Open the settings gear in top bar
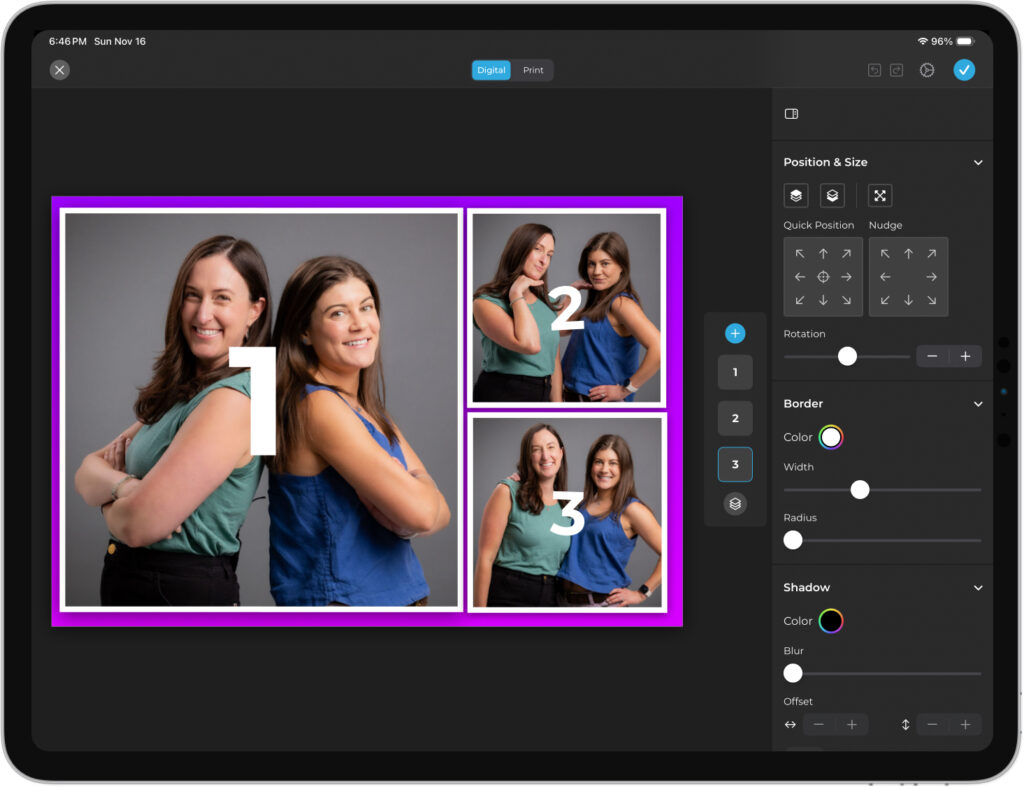This screenshot has height=787, width=1024. [927, 70]
